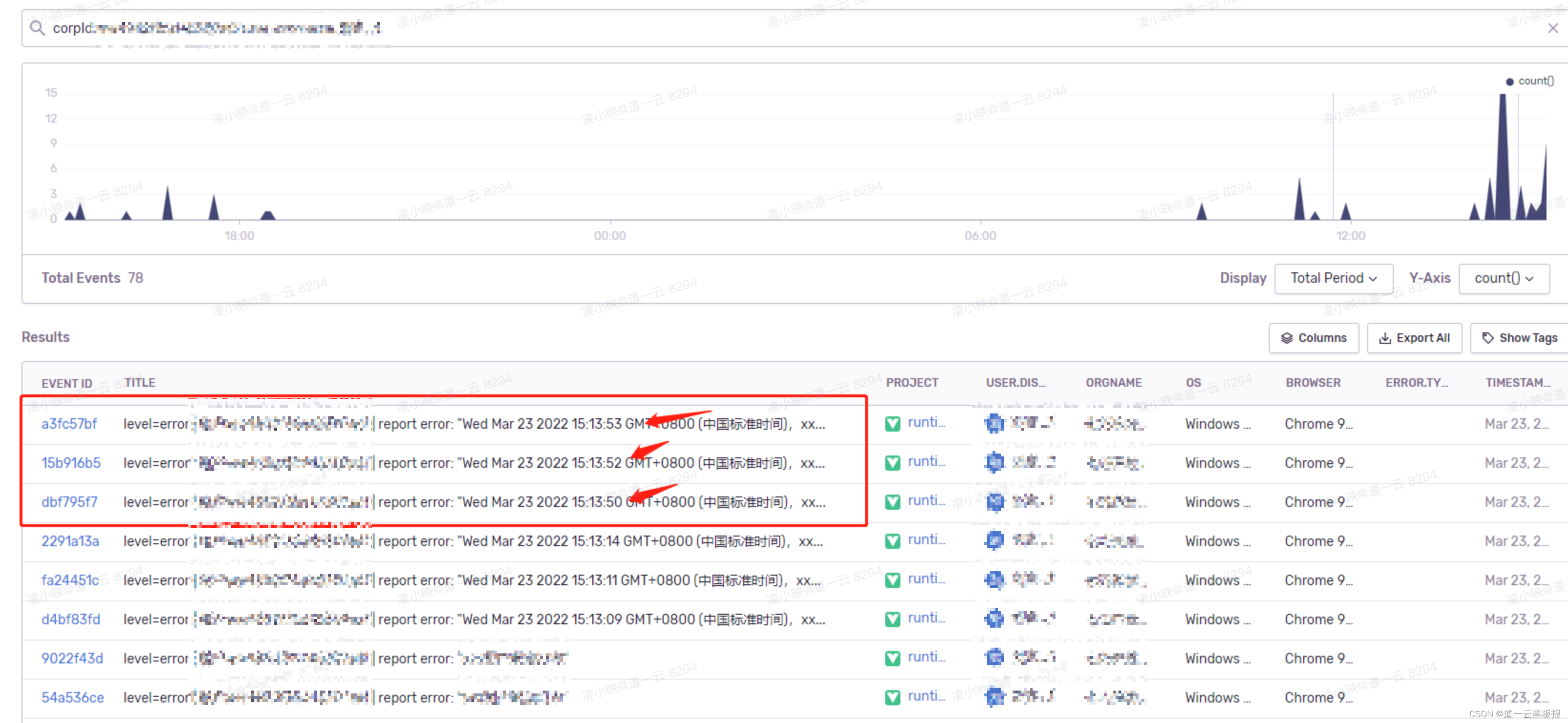Open event 9022f43d link
Screen dimensions: 1568x723
coord(72,659)
